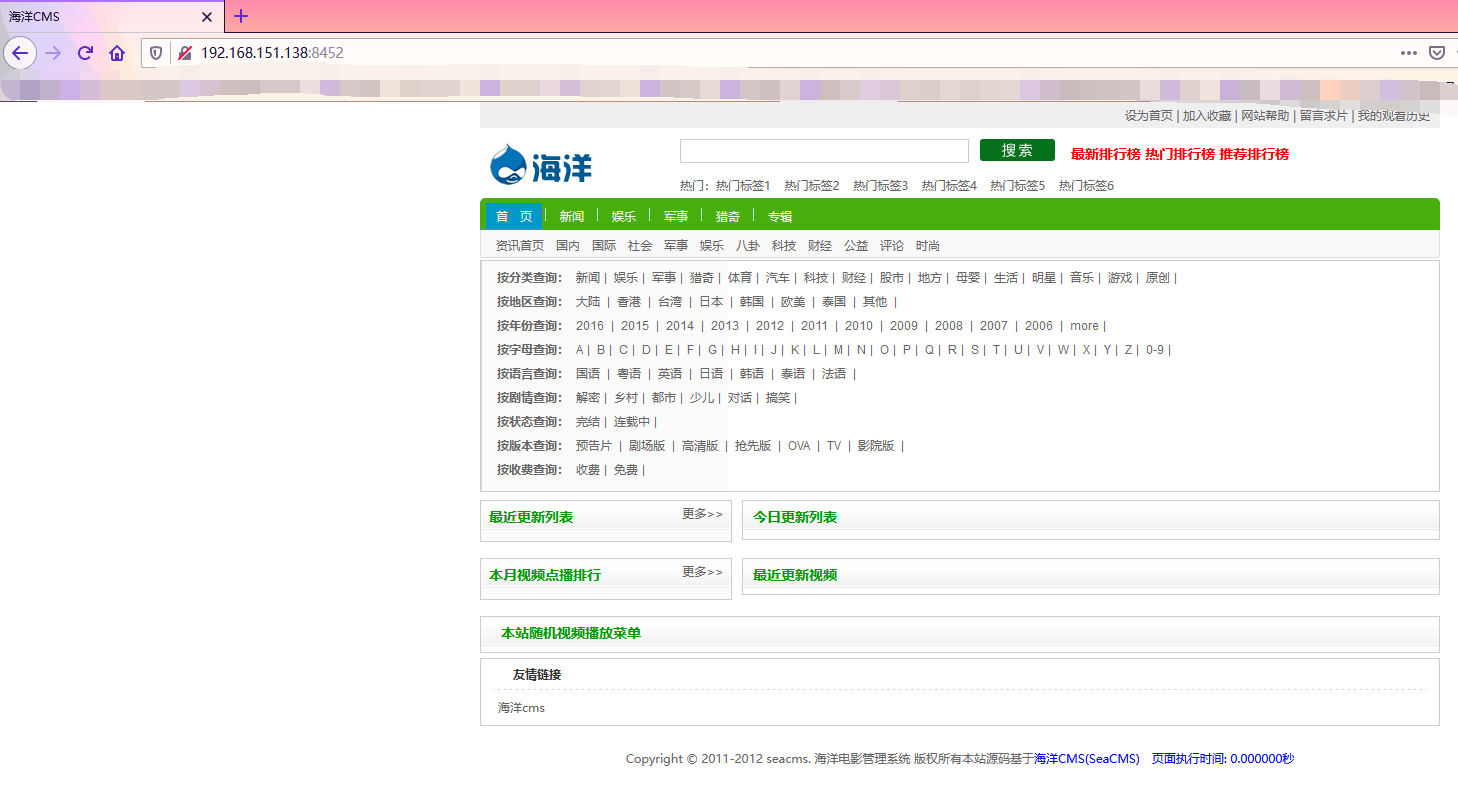This screenshot has width=1458, height=795.
Task: Show more years via the more link
Action: (x=1084, y=326)
